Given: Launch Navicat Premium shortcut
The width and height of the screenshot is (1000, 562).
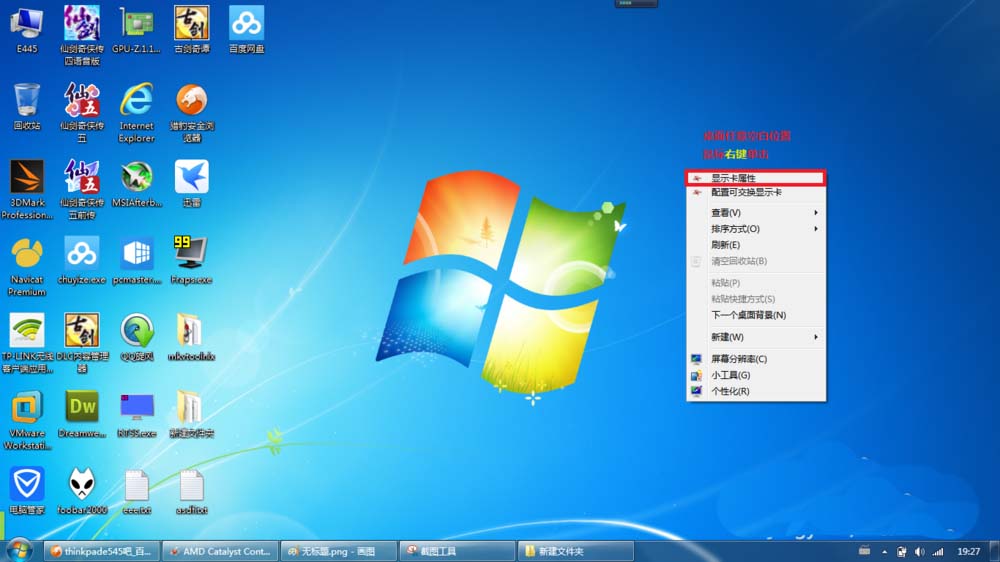Looking at the screenshot, I should [27, 267].
